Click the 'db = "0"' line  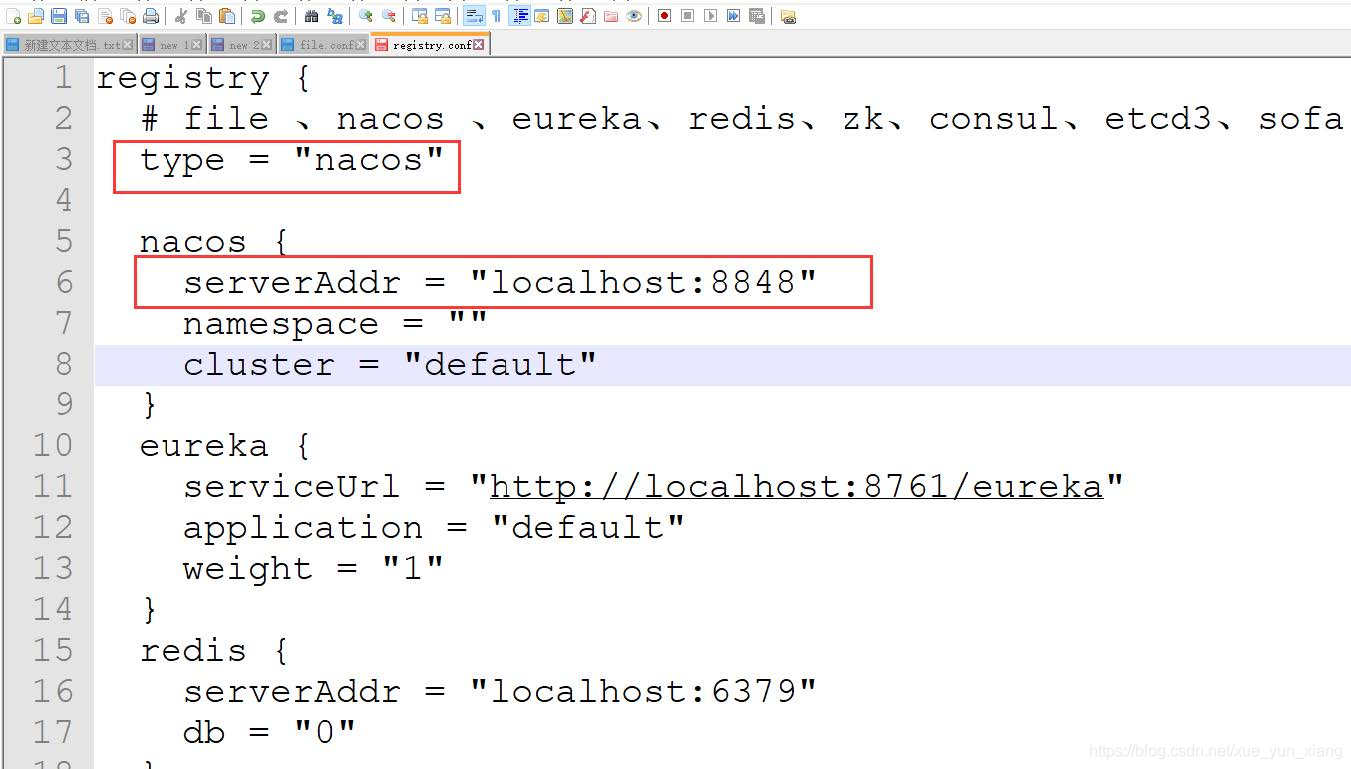[269, 733]
